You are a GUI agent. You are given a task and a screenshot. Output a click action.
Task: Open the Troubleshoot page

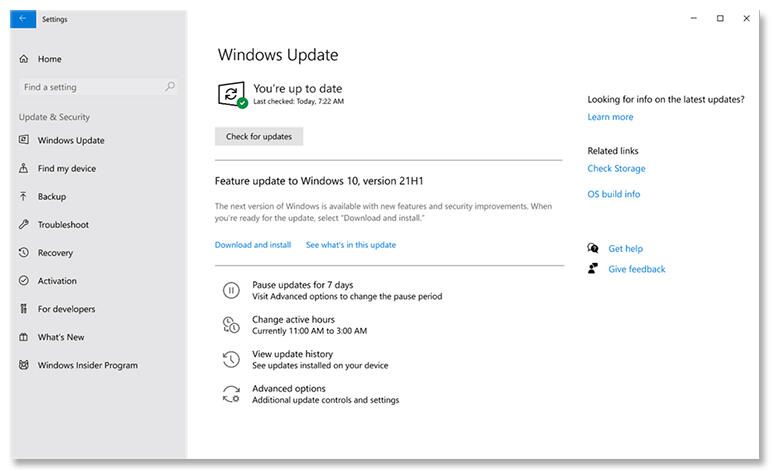click(63, 224)
